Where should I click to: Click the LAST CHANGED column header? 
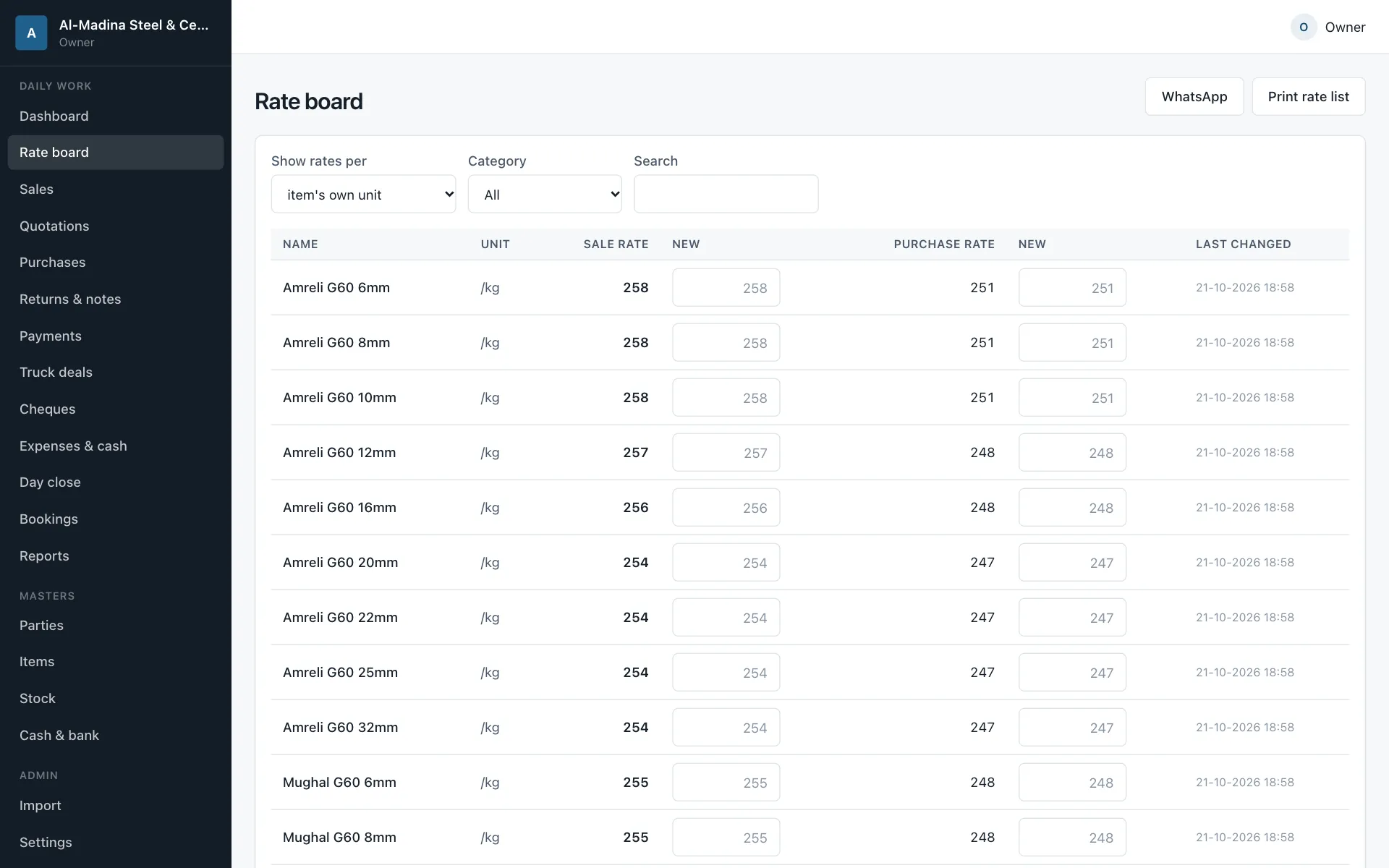click(1243, 244)
